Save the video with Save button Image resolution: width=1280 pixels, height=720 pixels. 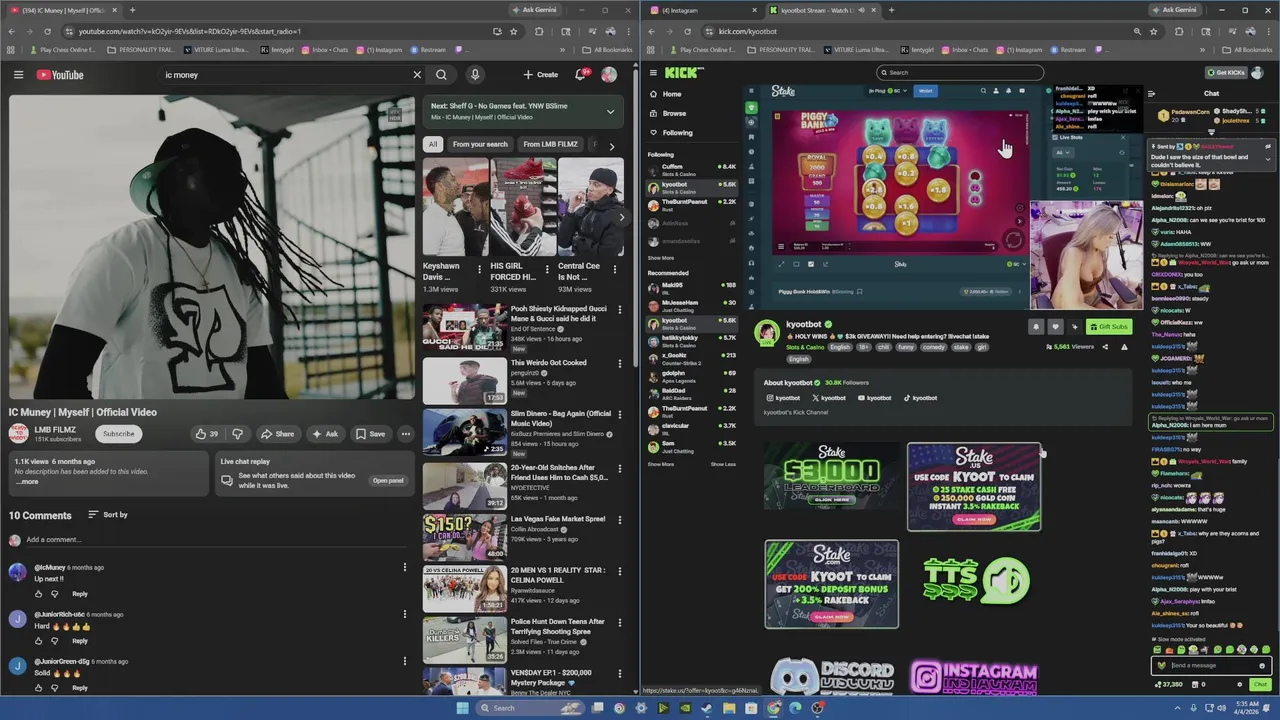(370, 434)
